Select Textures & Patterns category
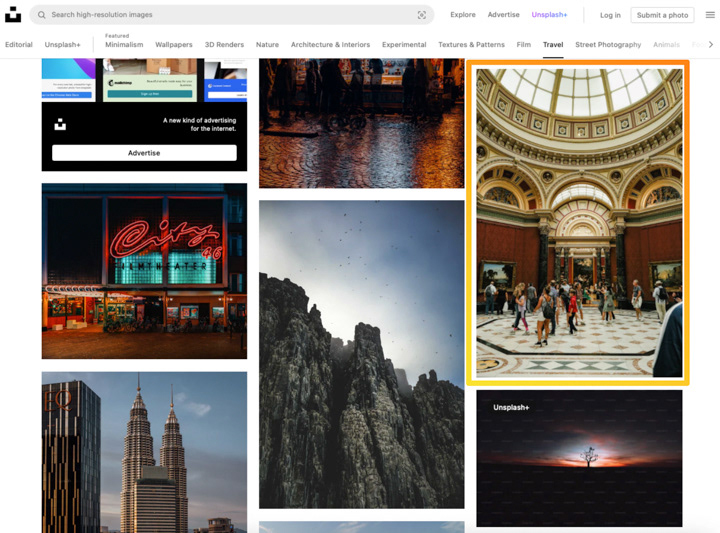The width and height of the screenshot is (720, 533). [x=471, y=45]
